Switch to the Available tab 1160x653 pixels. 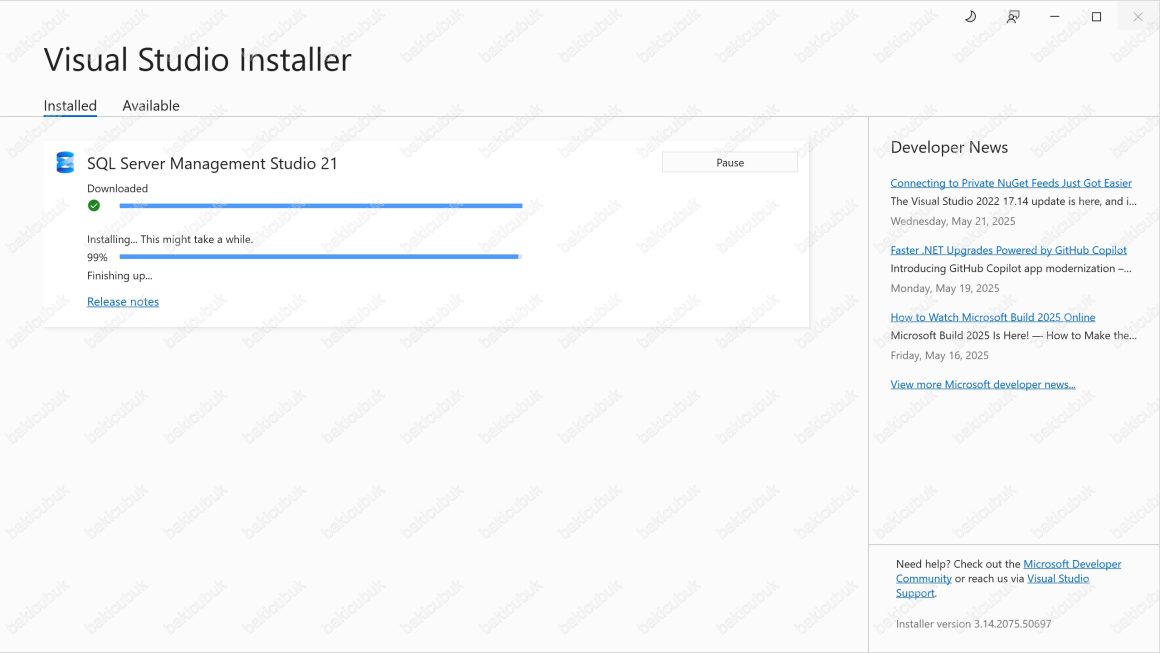[150, 105]
